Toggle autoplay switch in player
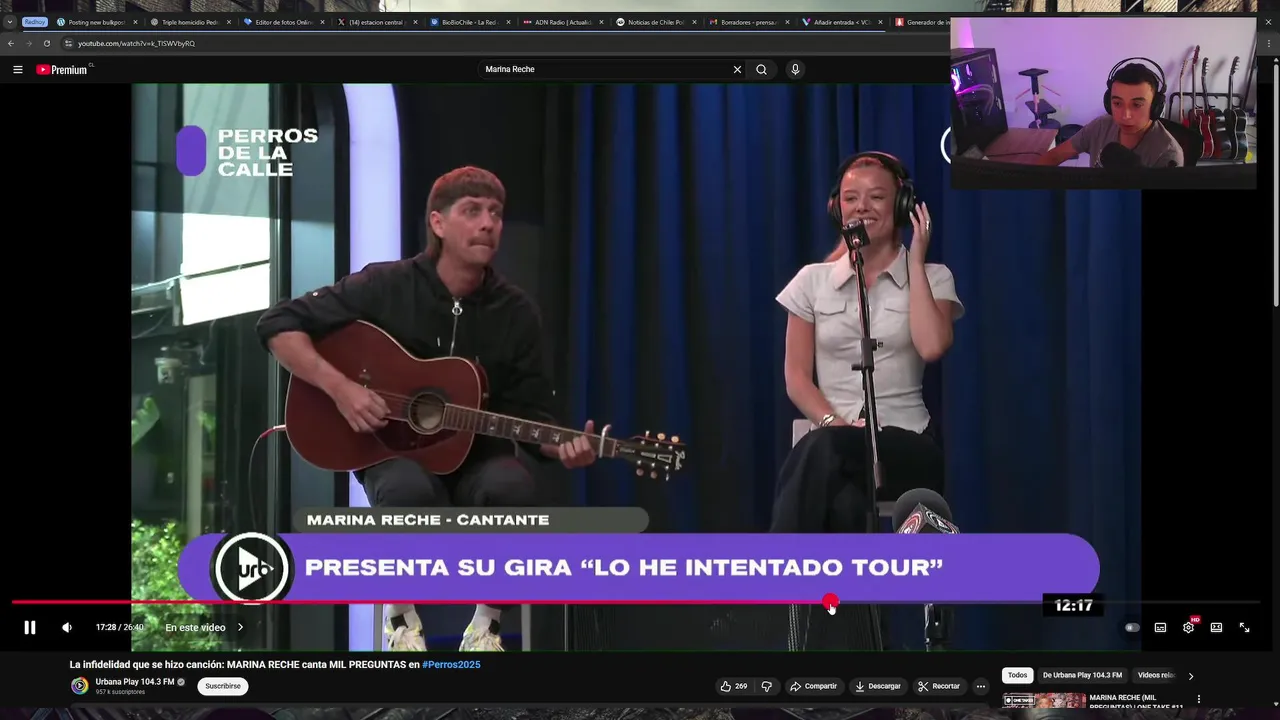 click(1132, 627)
